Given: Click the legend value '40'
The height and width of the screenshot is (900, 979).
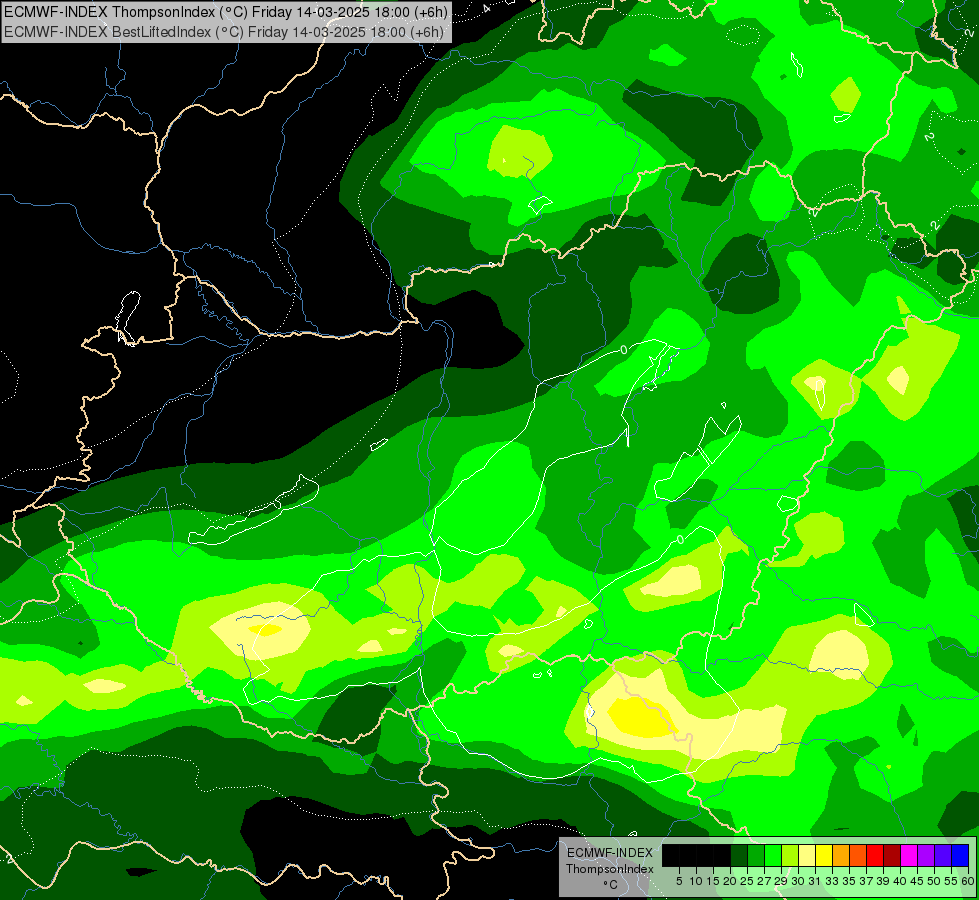Looking at the screenshot, I should tap(899, 881).
